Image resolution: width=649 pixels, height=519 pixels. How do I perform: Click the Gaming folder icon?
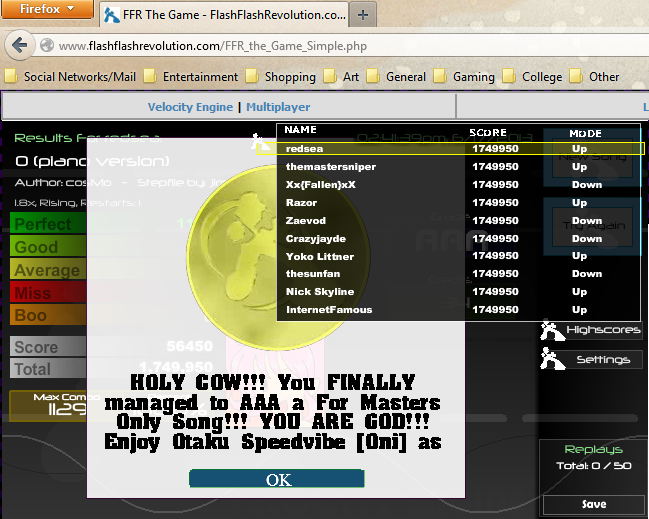coord(440,76)
